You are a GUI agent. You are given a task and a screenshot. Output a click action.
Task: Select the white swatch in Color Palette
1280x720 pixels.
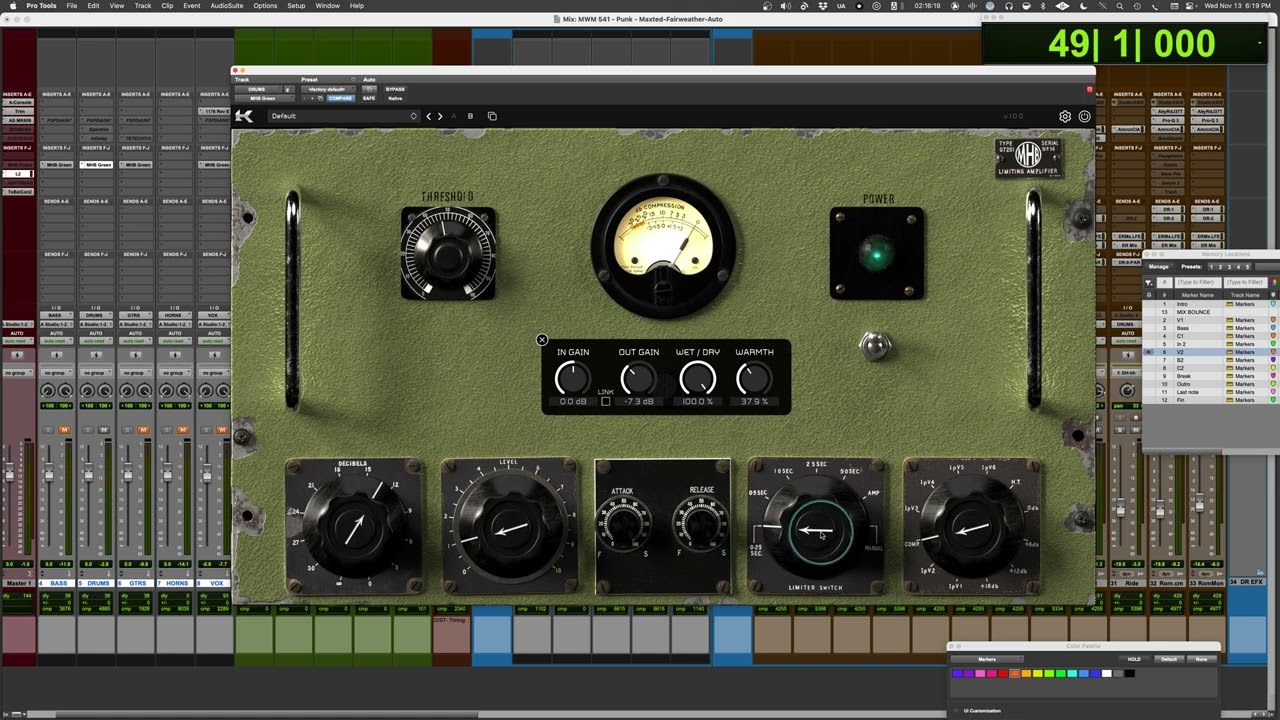(1107, 673)
